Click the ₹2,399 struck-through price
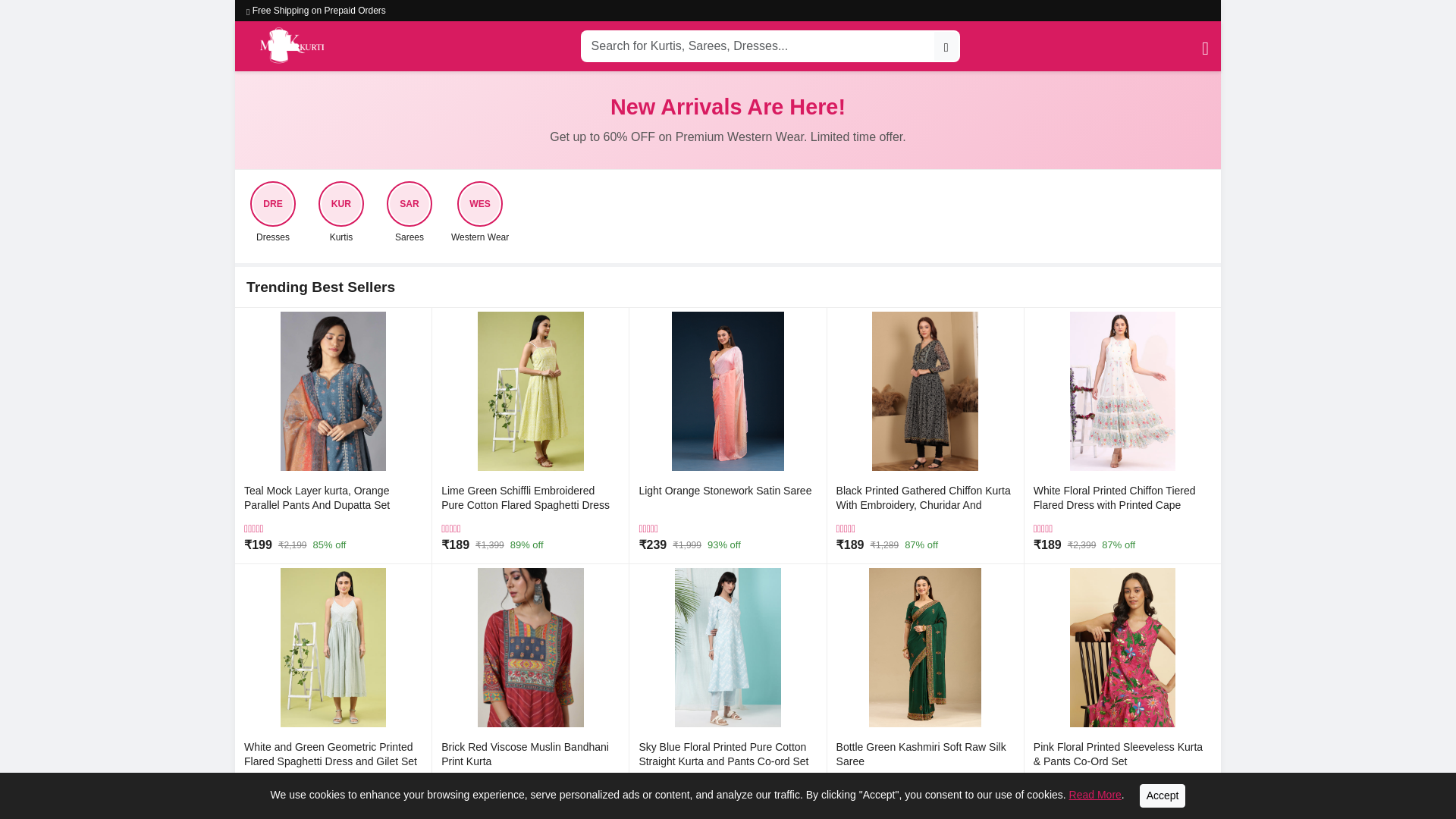Image resolution: width=1456 pixels, height=819 pixels. [1081, 545]
